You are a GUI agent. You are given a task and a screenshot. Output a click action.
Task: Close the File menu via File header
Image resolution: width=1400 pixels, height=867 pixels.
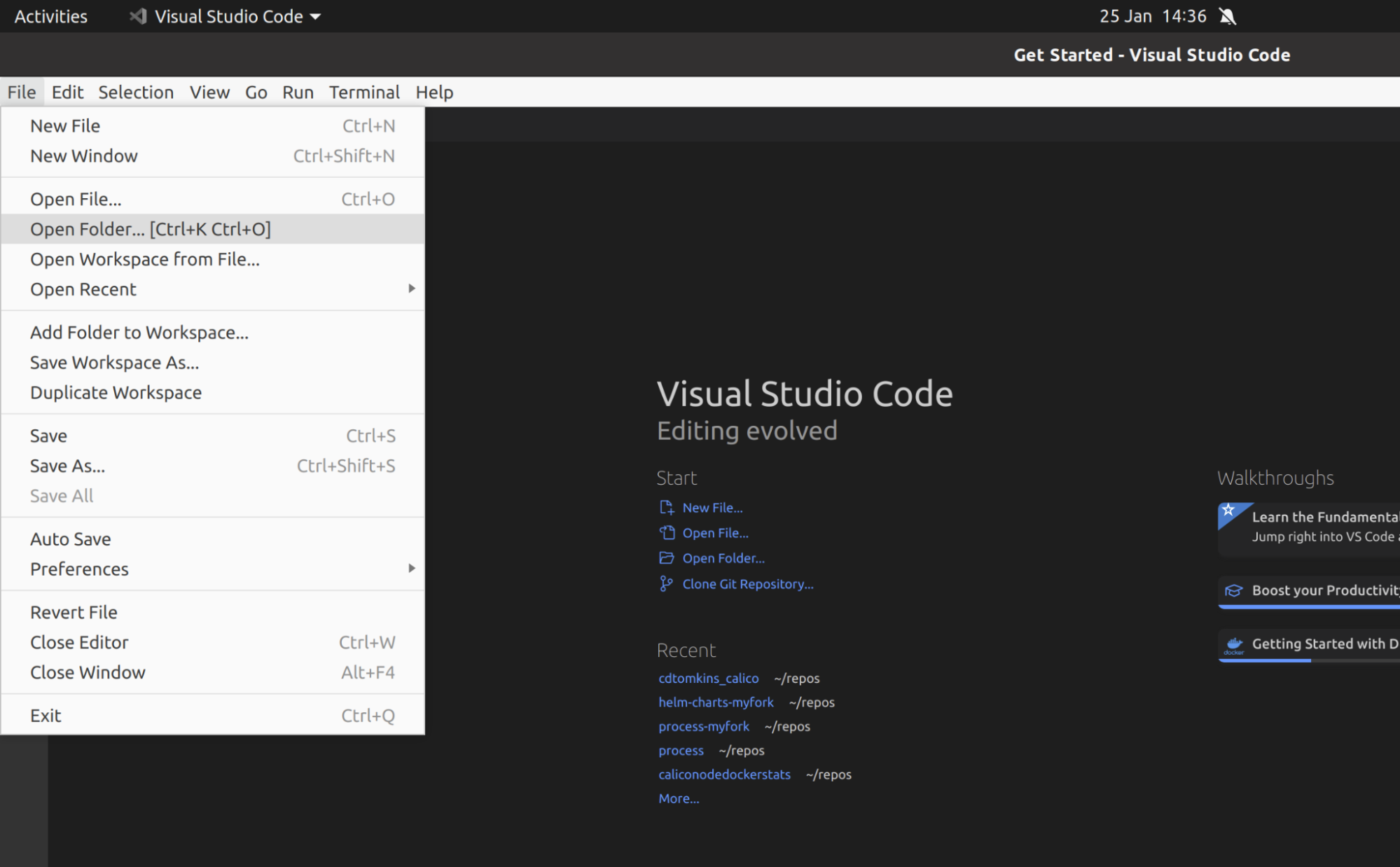pos(22,92)
